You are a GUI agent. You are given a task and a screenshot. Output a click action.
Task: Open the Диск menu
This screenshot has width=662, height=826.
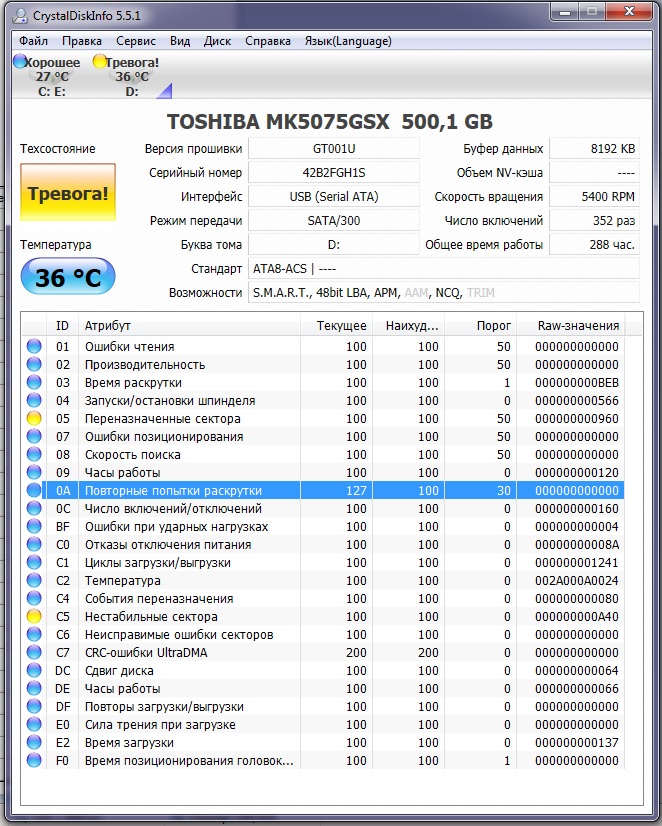click(217, 41)
